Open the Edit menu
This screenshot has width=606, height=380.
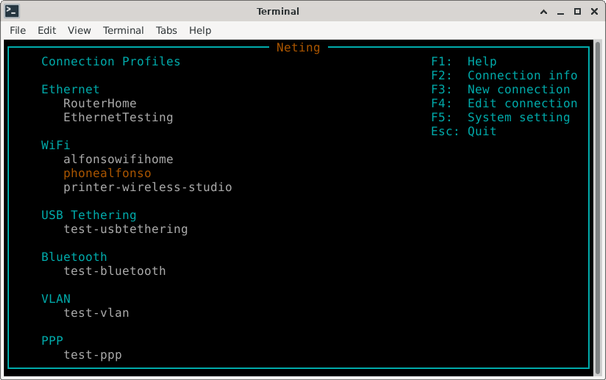47,31
